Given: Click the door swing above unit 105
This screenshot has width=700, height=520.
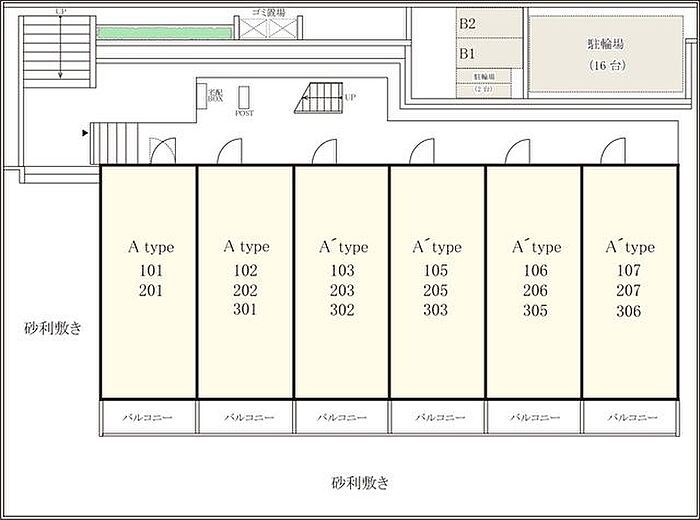Looking at the screenshot, I should tap(418, 150).
